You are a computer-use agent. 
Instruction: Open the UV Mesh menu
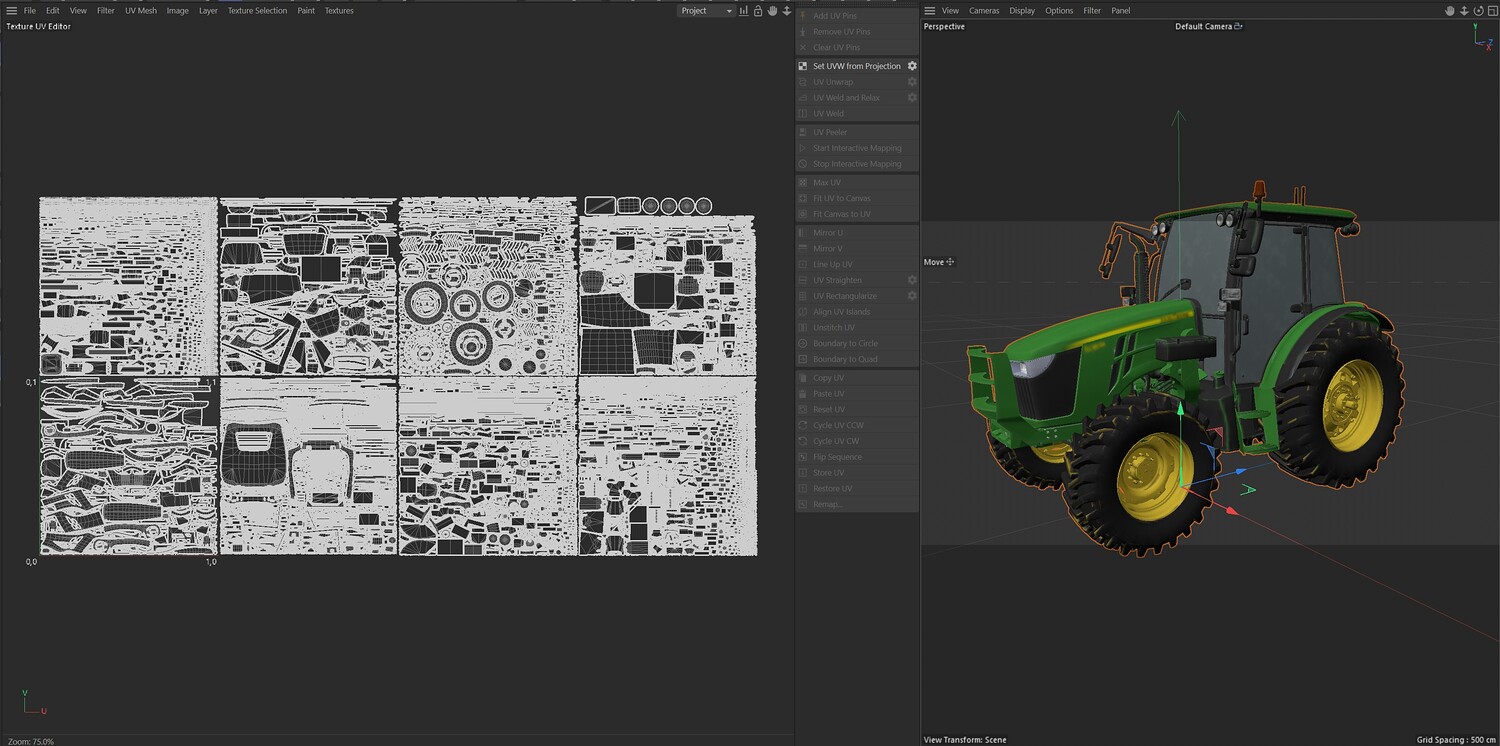[141, 11]
